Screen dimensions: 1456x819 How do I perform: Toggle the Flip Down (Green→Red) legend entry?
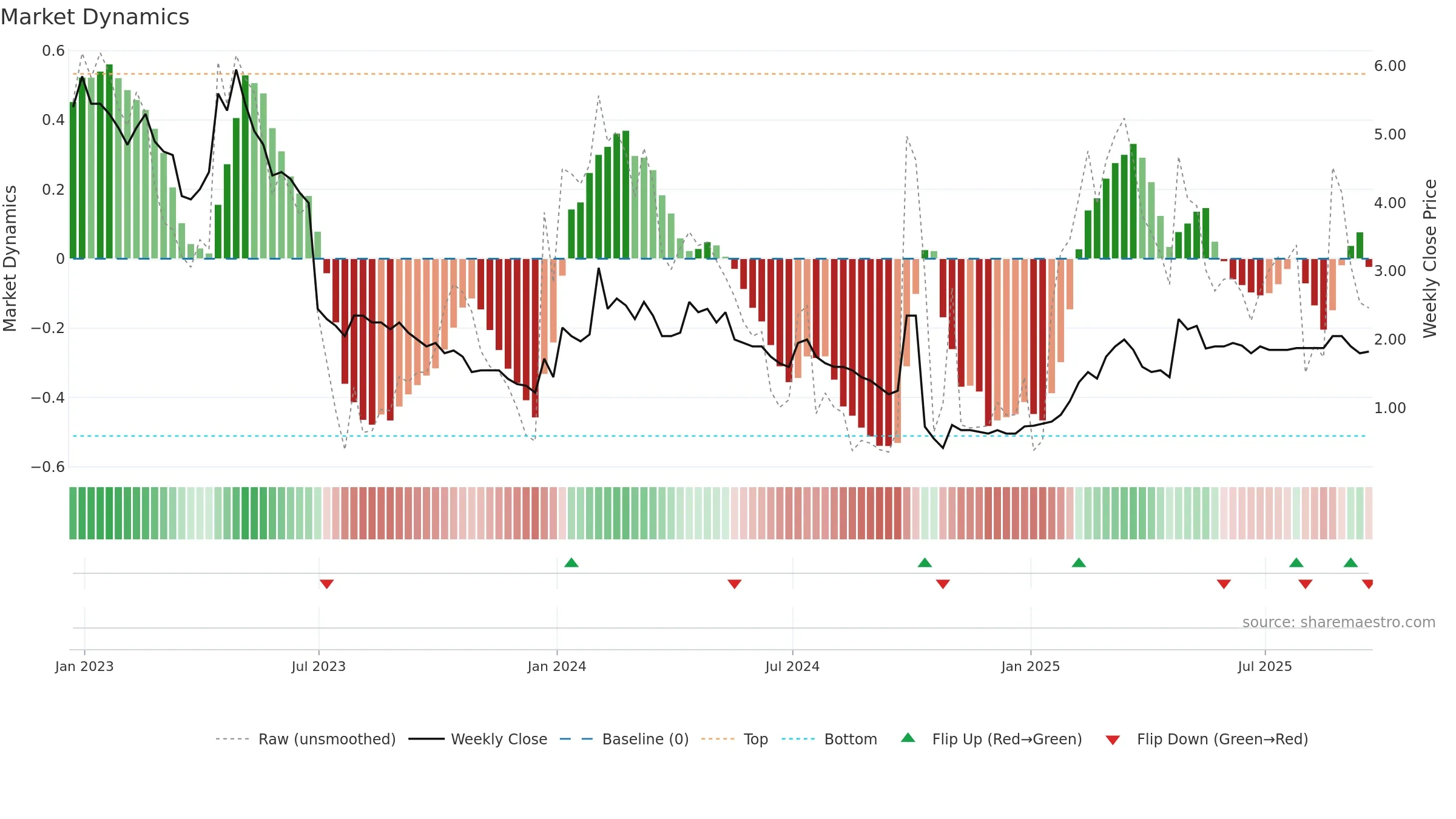(1207, 739)
